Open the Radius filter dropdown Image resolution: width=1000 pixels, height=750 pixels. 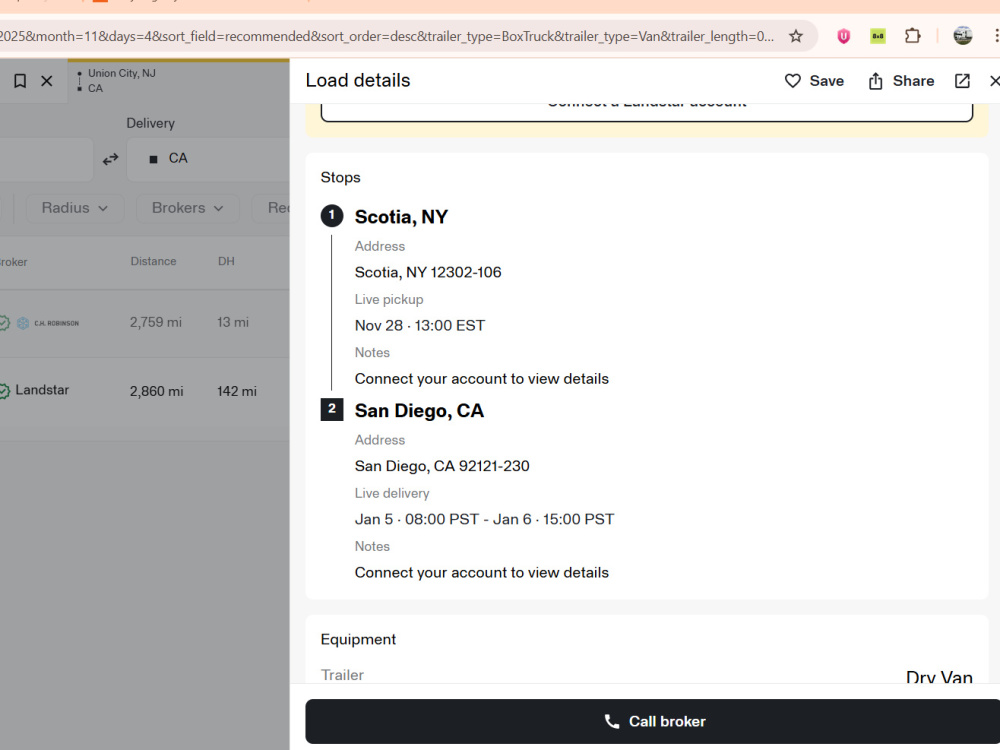pyautogui.click(x=75, y=209)
